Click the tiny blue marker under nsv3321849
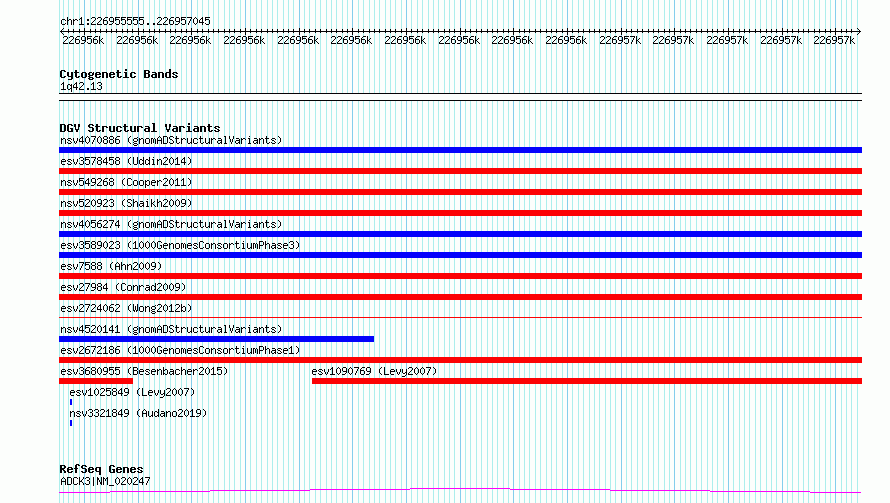 pos(71,423)
